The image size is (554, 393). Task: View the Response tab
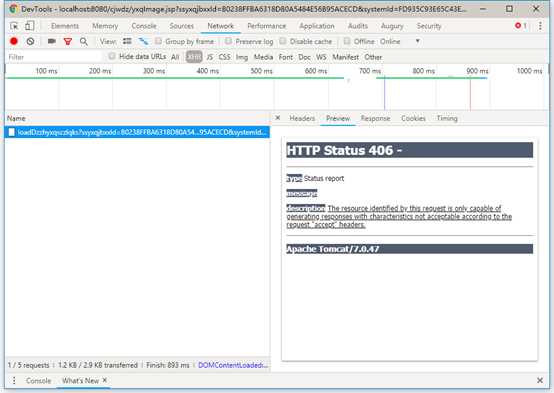coord(375,118)
